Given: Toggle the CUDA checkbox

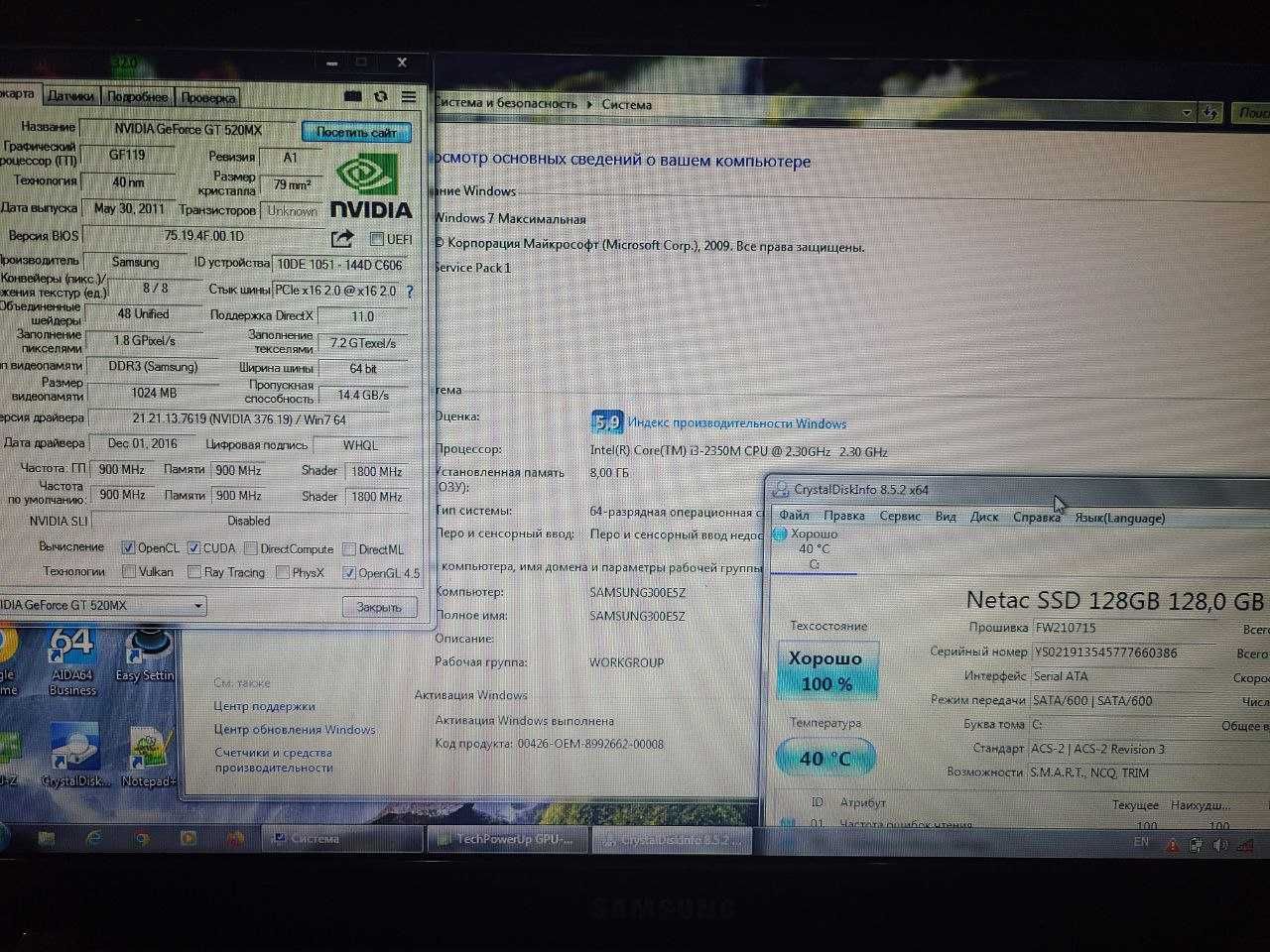Looking at the screenshot, I should [x=193, y=547].
